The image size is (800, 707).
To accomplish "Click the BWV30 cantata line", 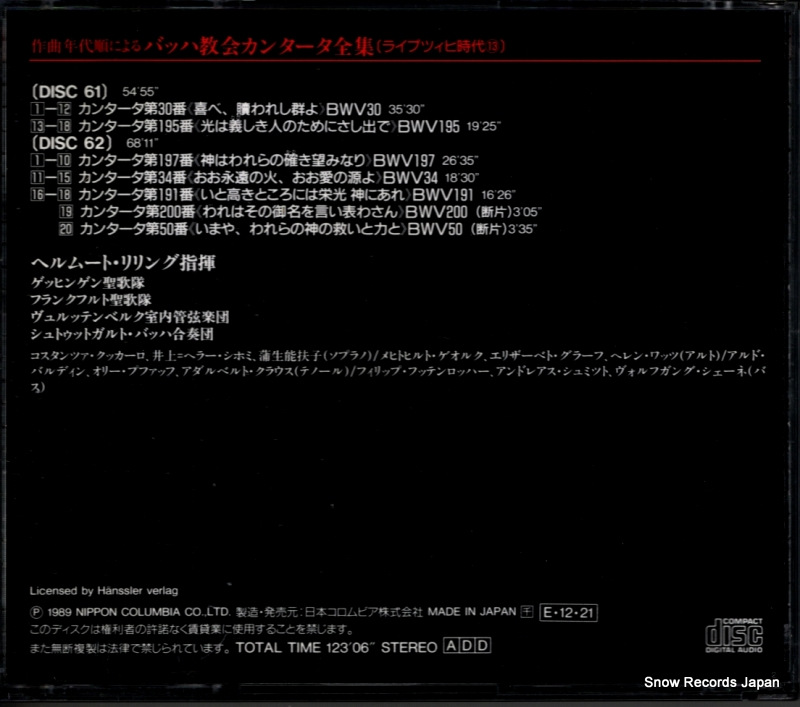I will tap(228, 109).
